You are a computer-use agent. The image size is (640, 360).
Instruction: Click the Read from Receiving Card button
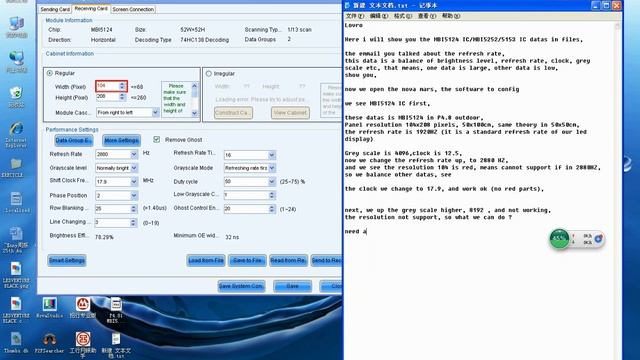coord(288,260)
